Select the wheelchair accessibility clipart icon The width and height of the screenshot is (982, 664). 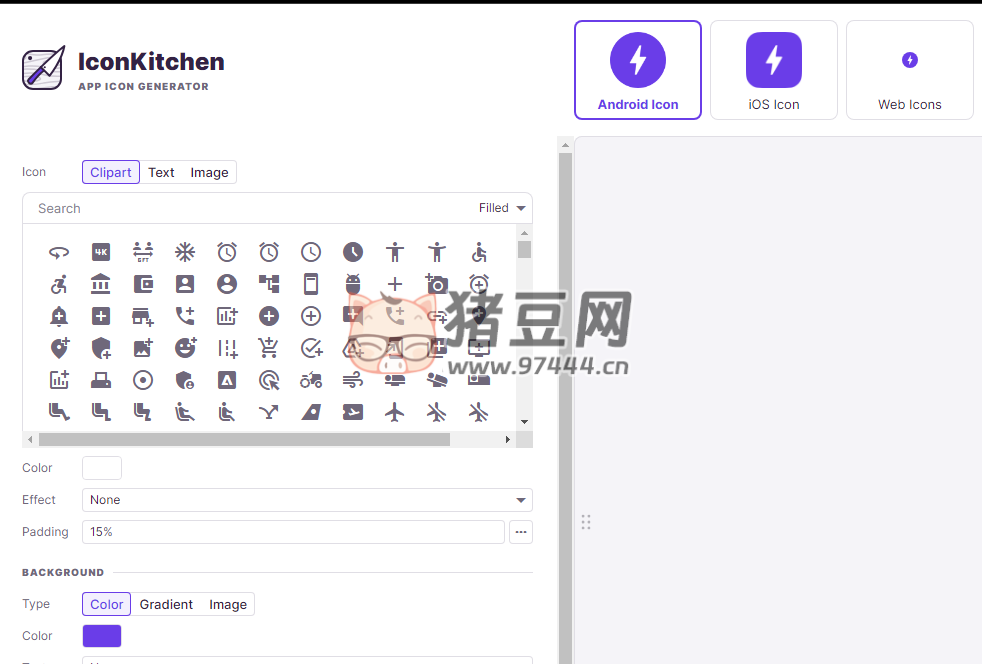coord(478,252)
